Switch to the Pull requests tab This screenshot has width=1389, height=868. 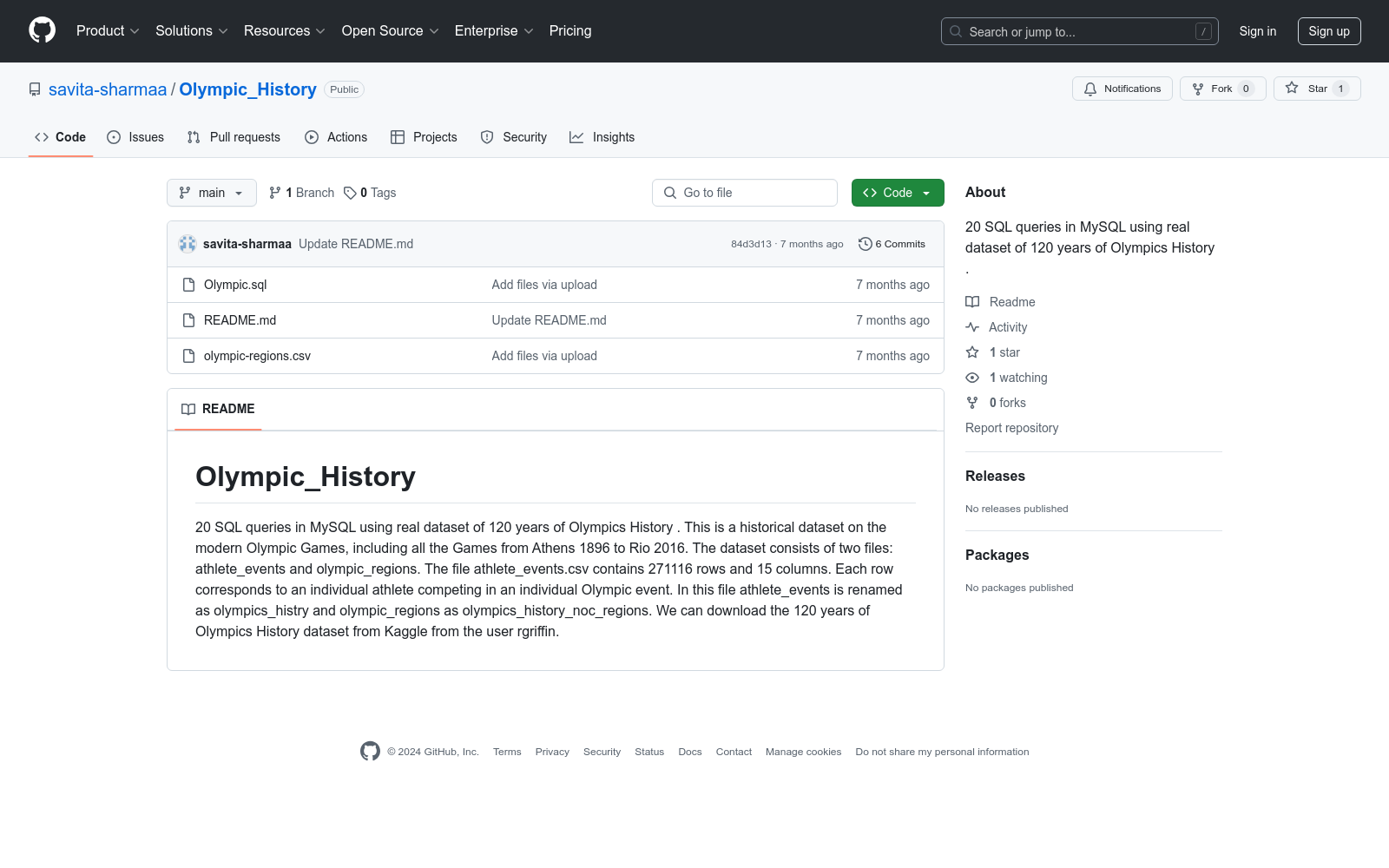(234, 137)
